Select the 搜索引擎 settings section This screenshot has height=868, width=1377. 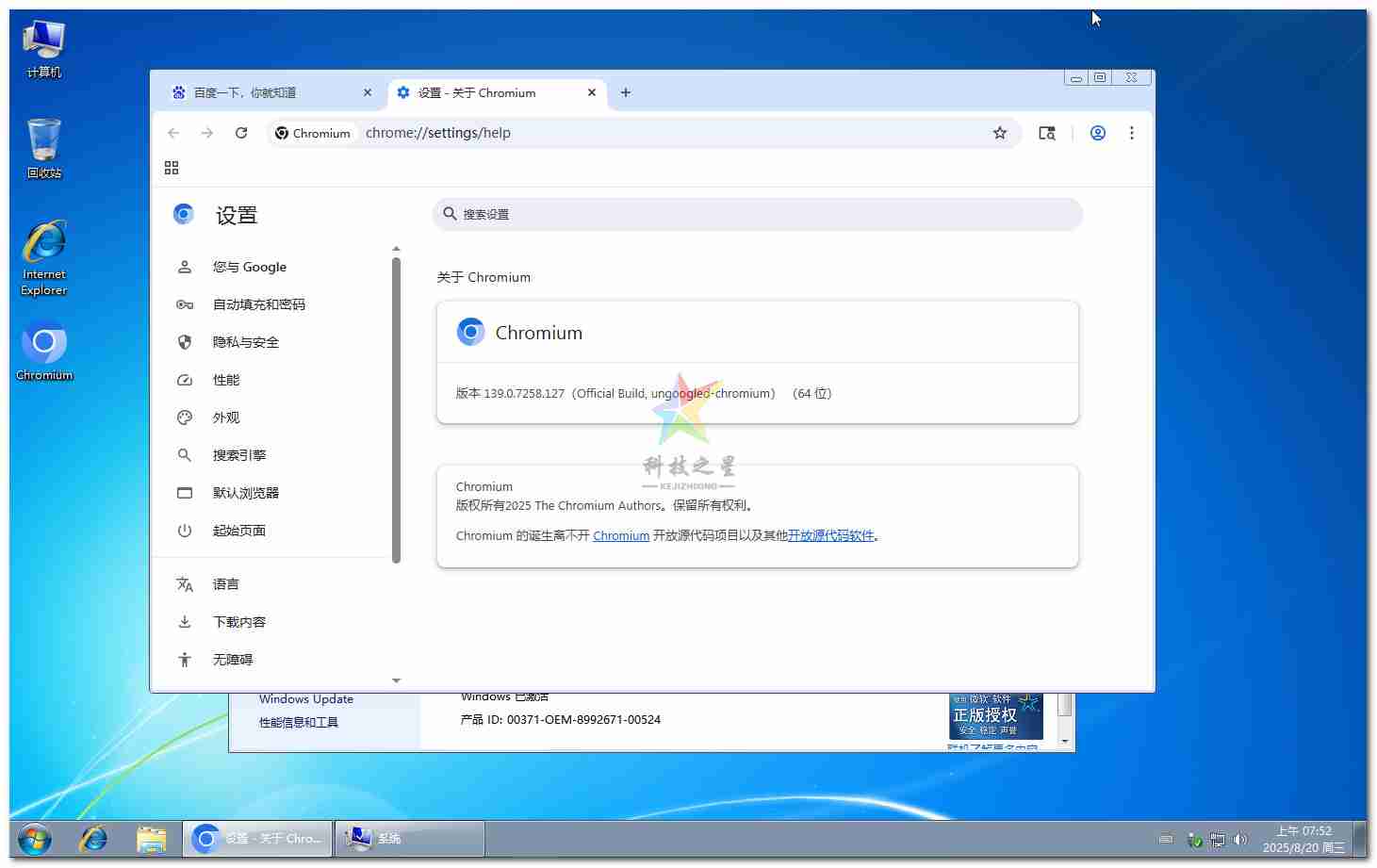pos(239,455)
